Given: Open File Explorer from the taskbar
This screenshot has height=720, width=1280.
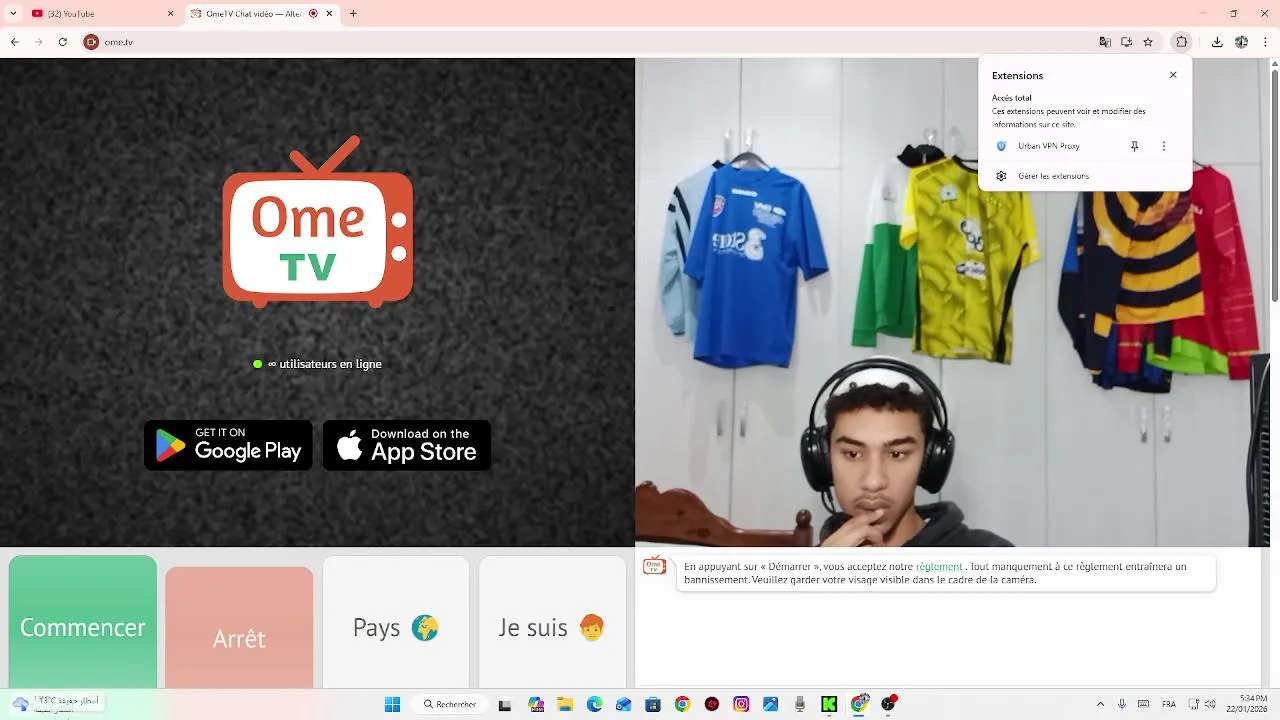Looking at the screenshot, I should coord(564,704).
